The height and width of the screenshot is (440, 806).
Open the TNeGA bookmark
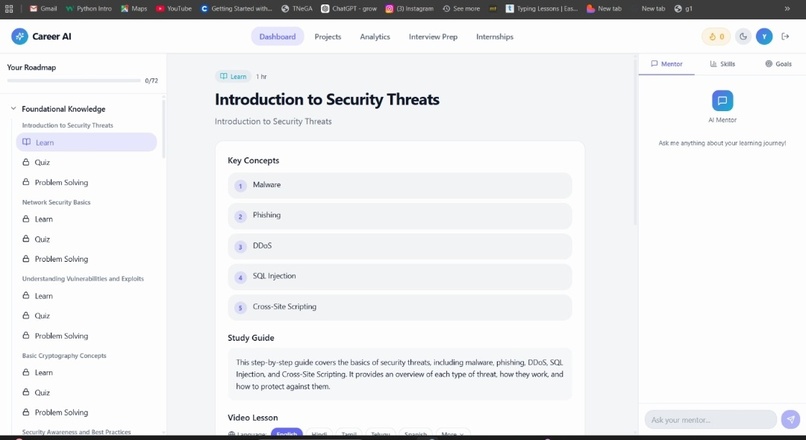(297, 8)
